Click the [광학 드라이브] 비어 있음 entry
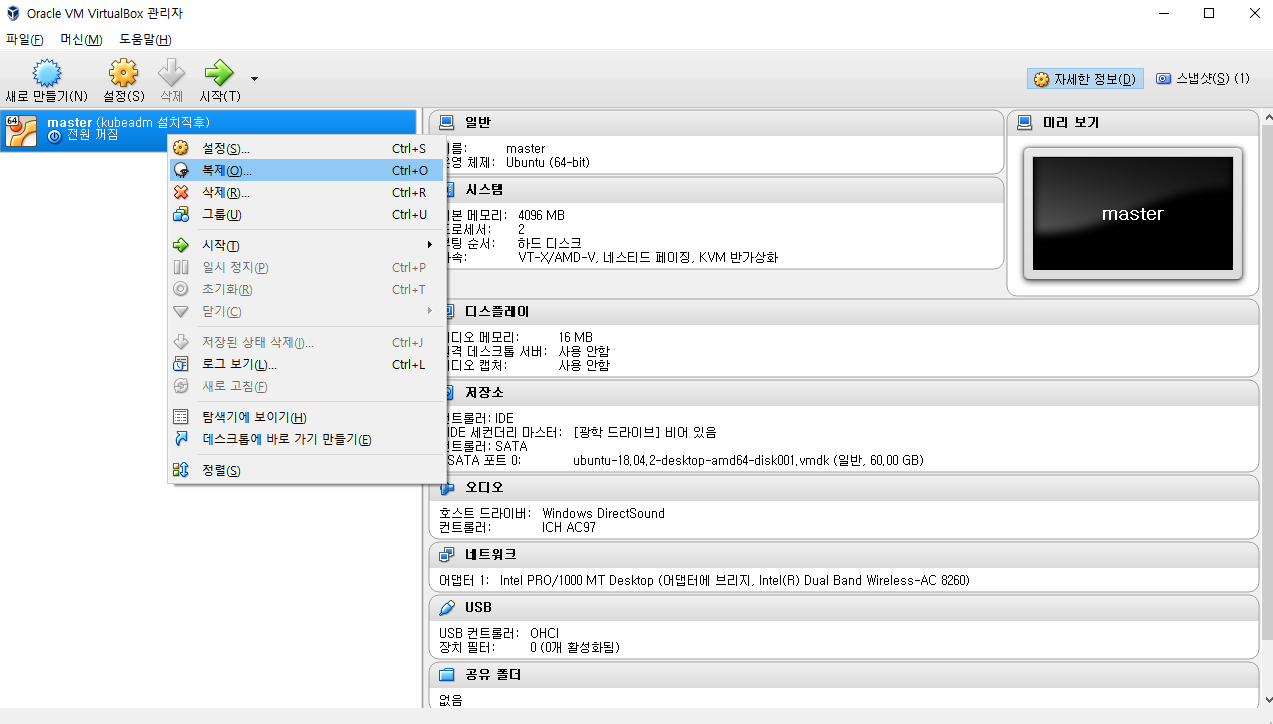1273x724 pixels. coord(645,433)
